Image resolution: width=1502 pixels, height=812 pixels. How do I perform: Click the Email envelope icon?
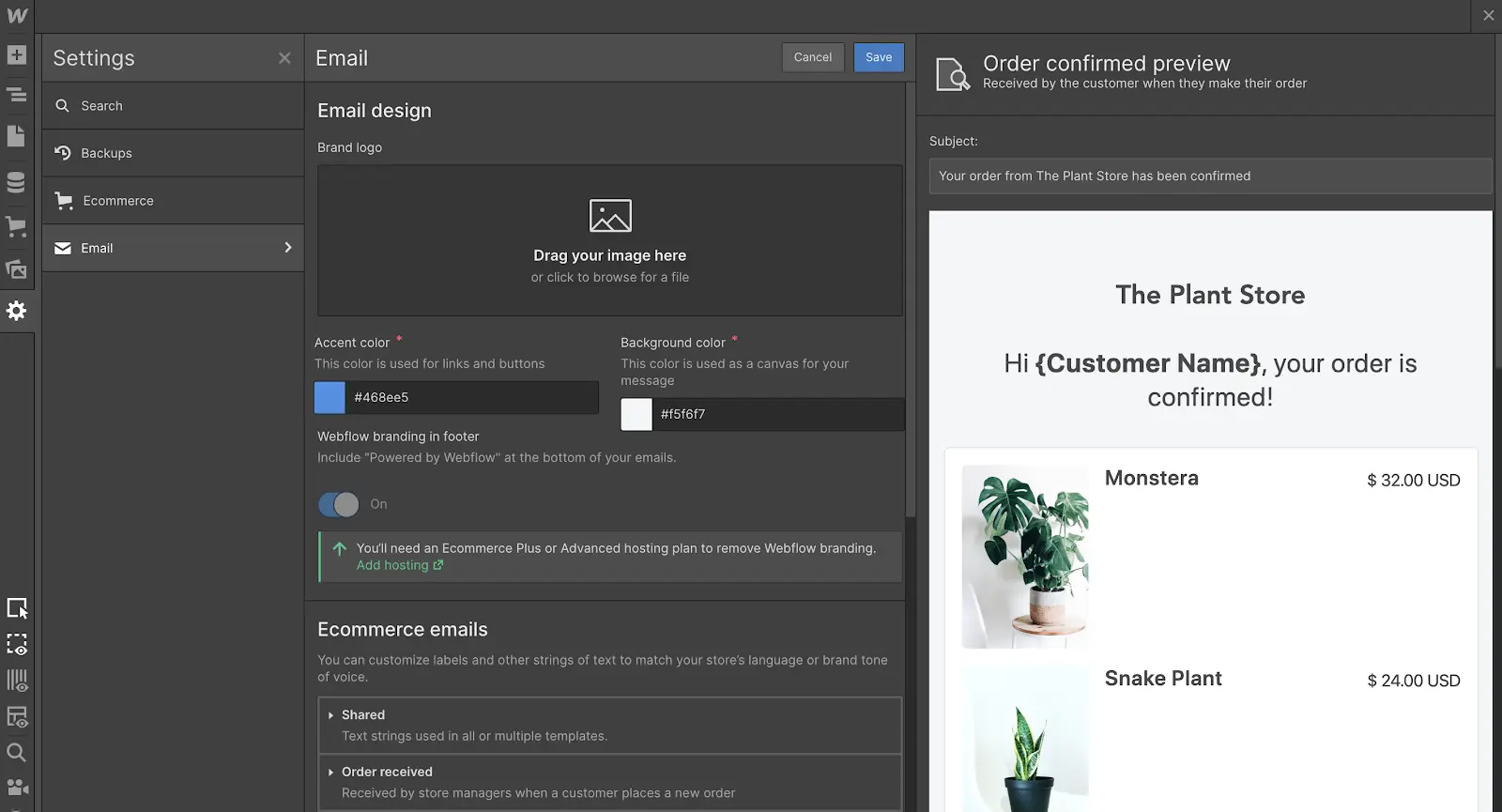pos(63,248)
